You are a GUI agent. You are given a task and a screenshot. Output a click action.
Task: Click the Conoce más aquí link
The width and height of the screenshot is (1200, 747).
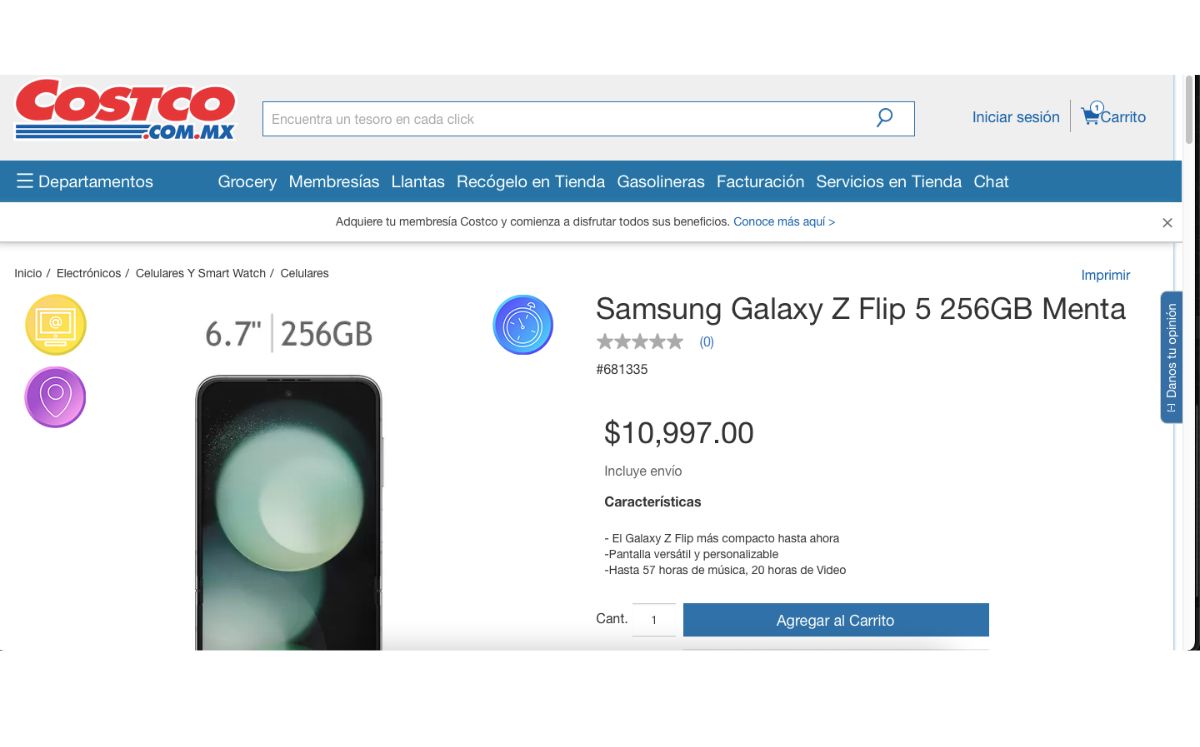pyautogui.click(x=784, y=222)
